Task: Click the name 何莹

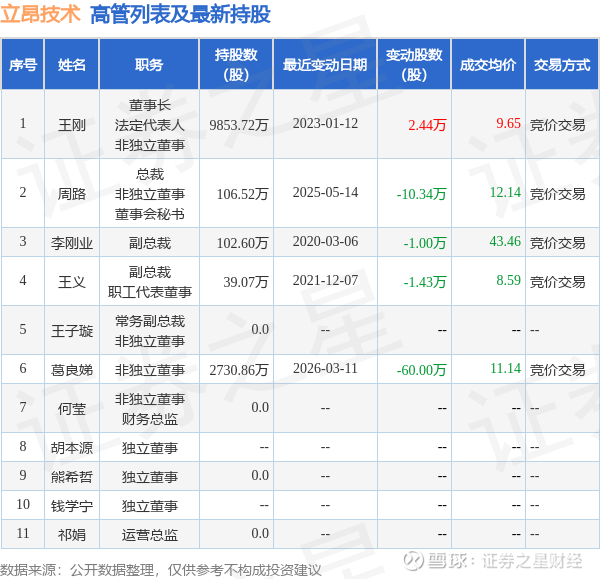Action: pos(72,409)
